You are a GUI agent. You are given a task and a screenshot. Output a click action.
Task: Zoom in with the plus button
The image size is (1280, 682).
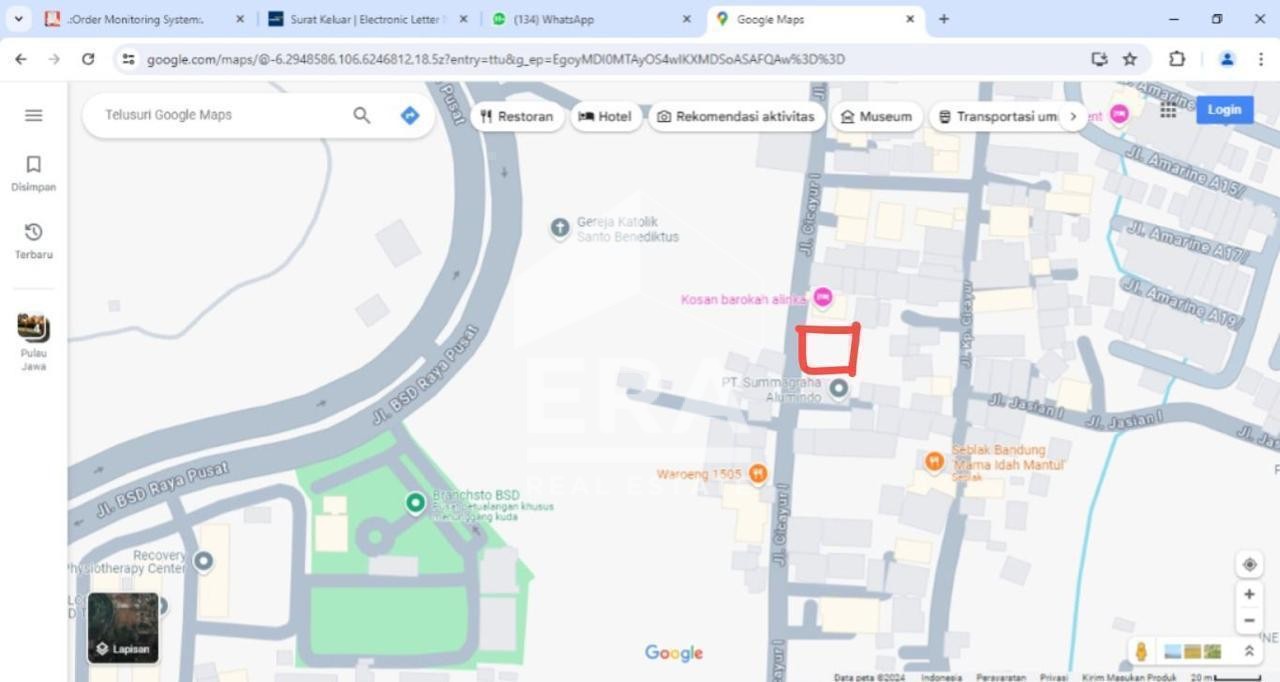tap(1249, 594)
